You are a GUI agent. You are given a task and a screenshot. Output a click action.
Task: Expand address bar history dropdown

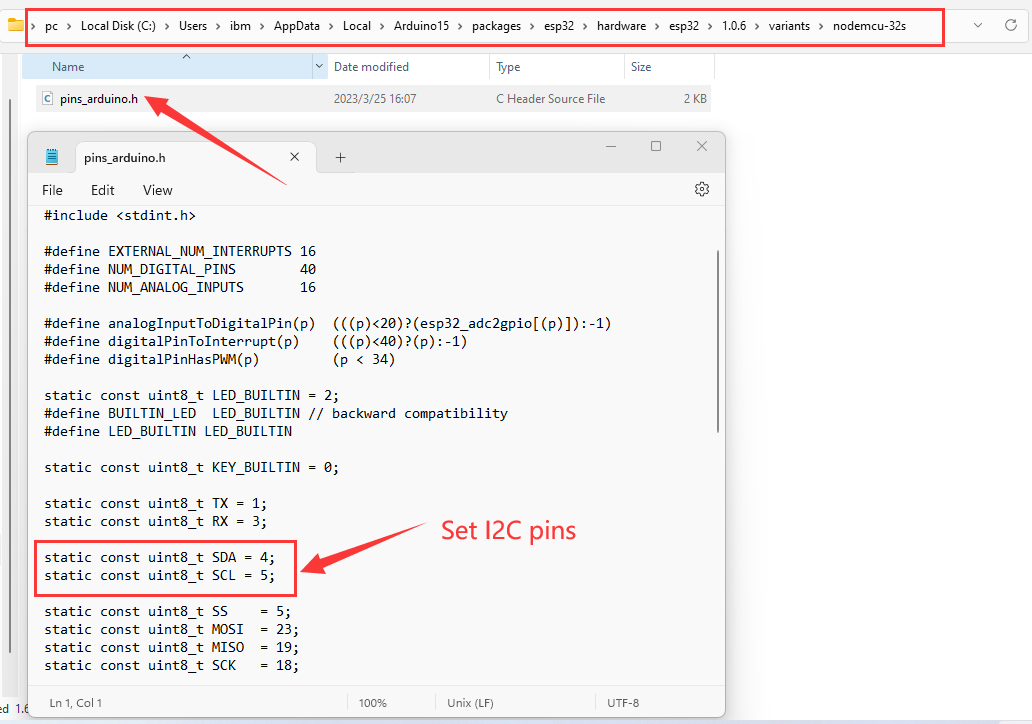click(x=977, y=25)
